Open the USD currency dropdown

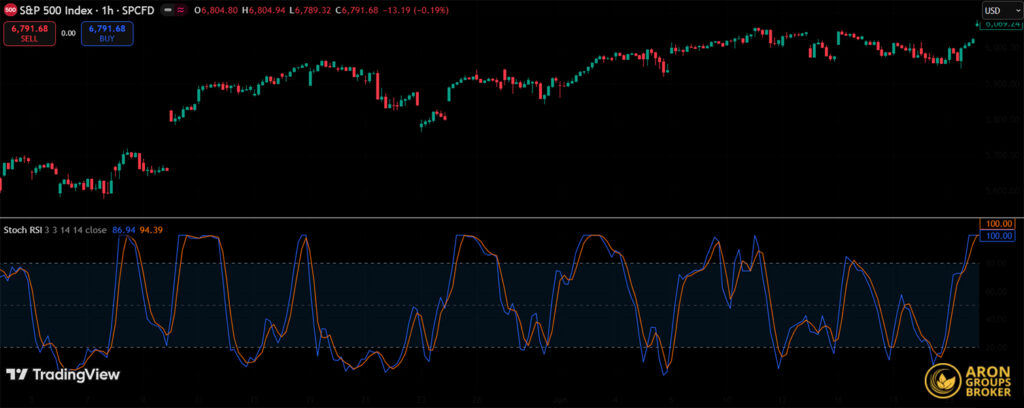click(996, 10)
